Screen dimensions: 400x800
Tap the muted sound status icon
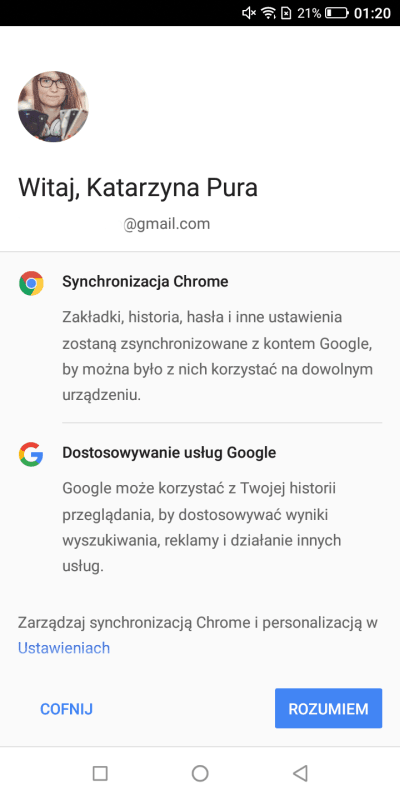tap(249, 13)
